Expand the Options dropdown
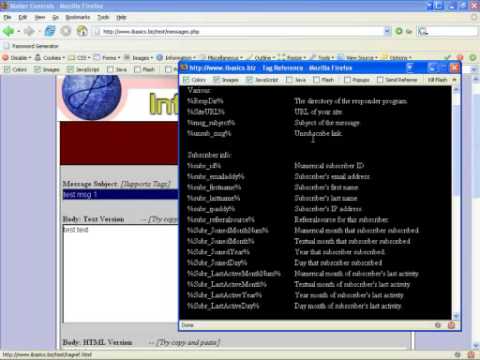 tap(397, 58)
